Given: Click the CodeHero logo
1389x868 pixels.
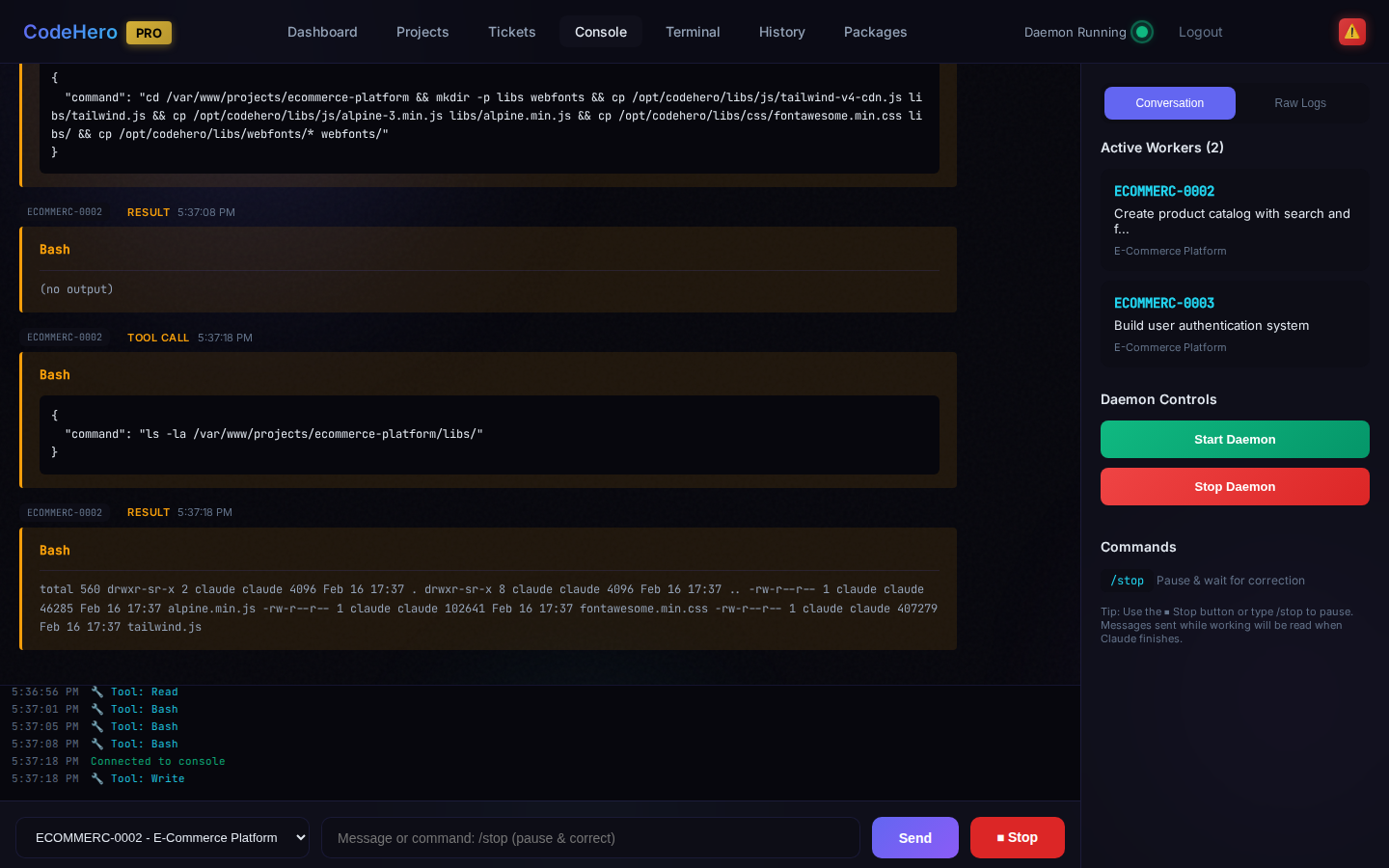Looking at the screenshot, I should point(70,32).
